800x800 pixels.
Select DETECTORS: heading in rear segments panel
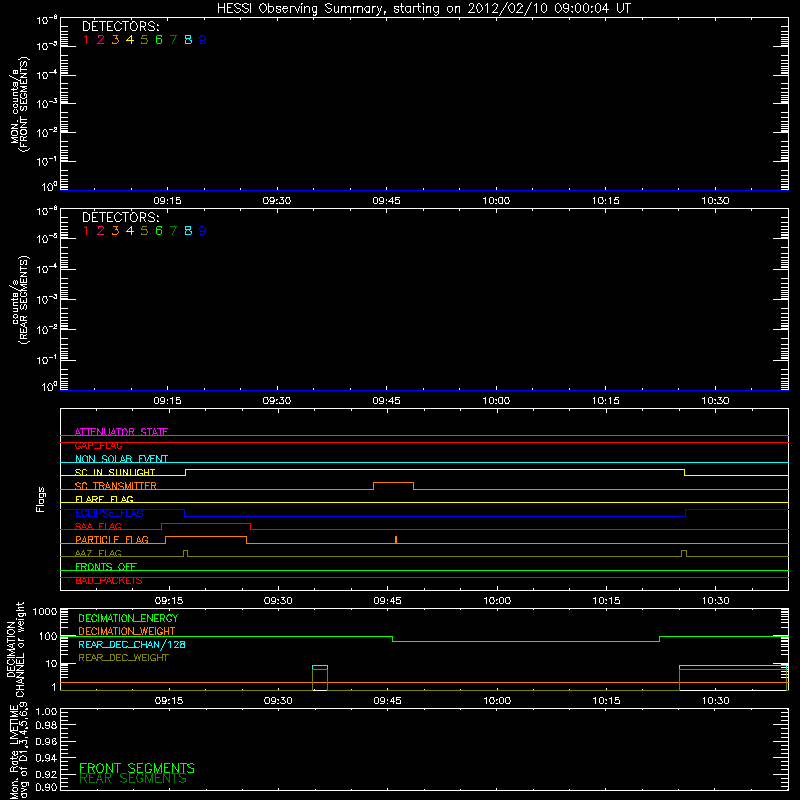(120, 218)
